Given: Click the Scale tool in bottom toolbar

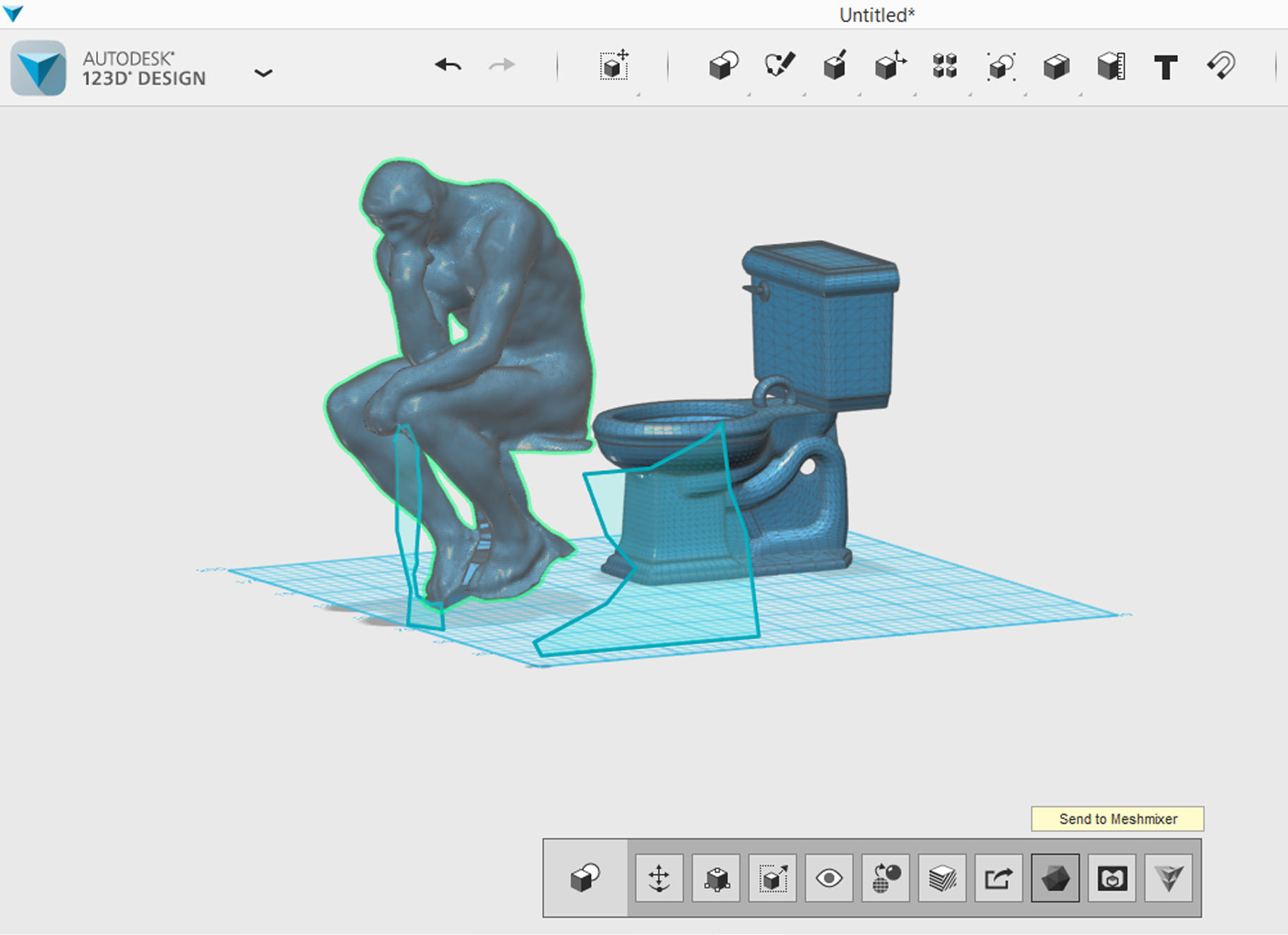Looking at the screenshot, I should click(716, 878).
